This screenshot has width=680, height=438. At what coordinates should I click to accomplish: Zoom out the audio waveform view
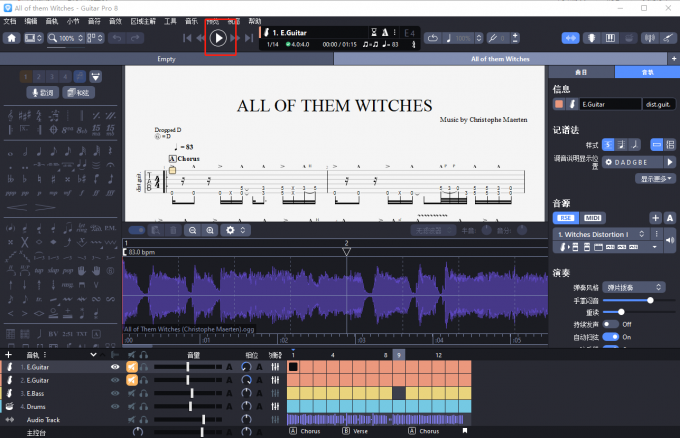190,230
